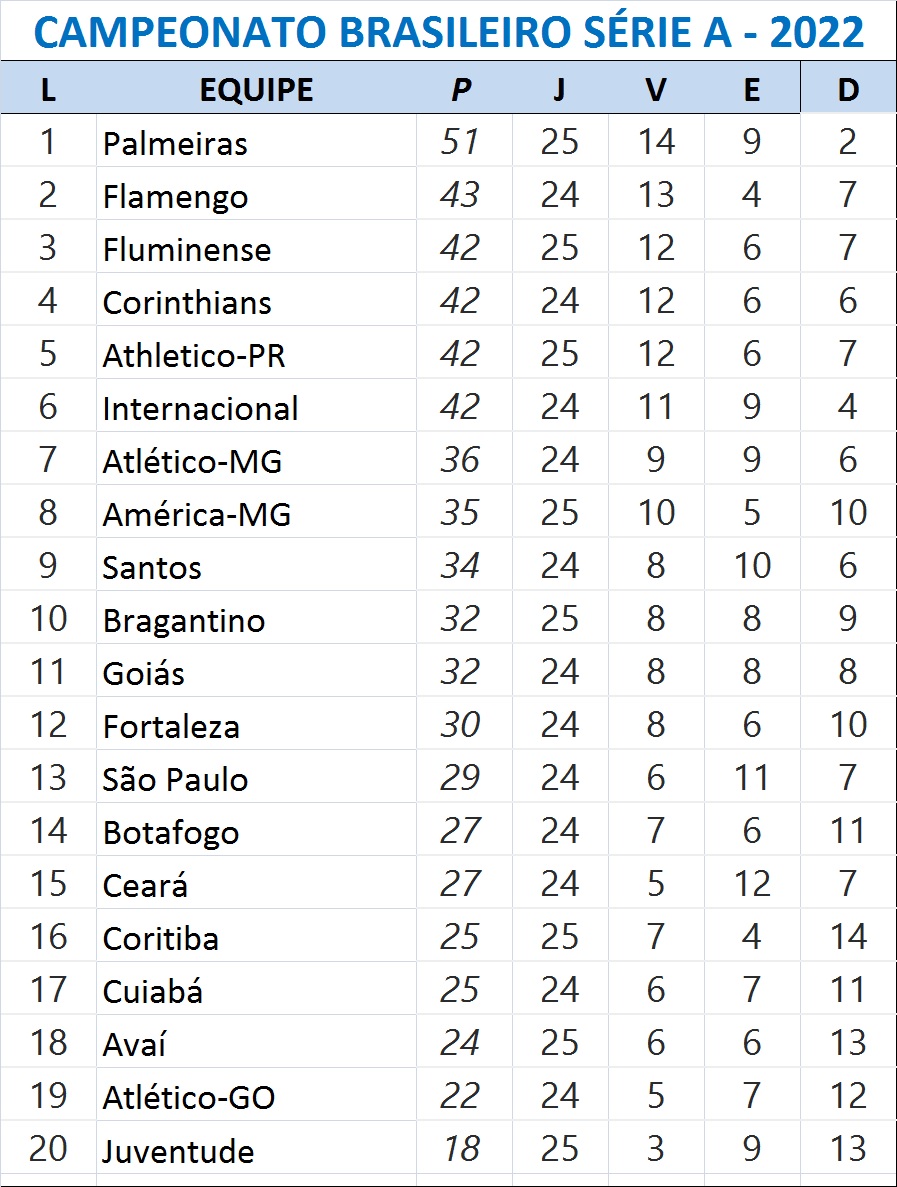This screenshot has width=897, height=1187.
Task: Click the V victories column header
Action: [656, 89]
